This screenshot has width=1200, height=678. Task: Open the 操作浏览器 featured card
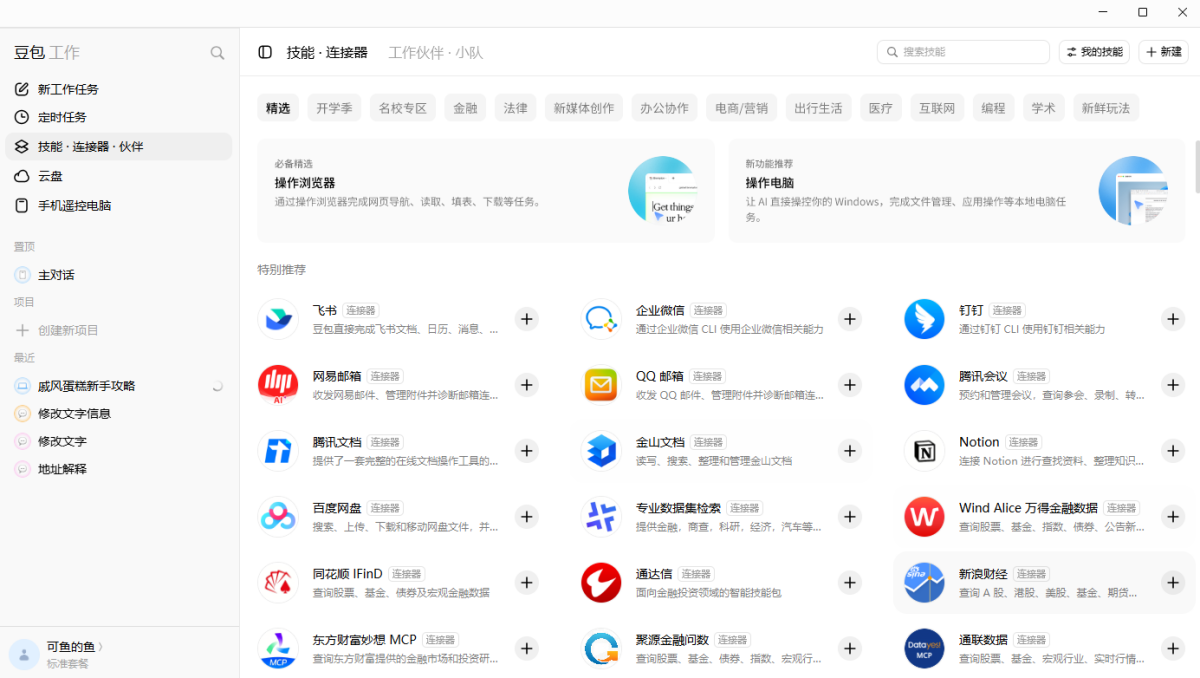(x=486, y=190)
